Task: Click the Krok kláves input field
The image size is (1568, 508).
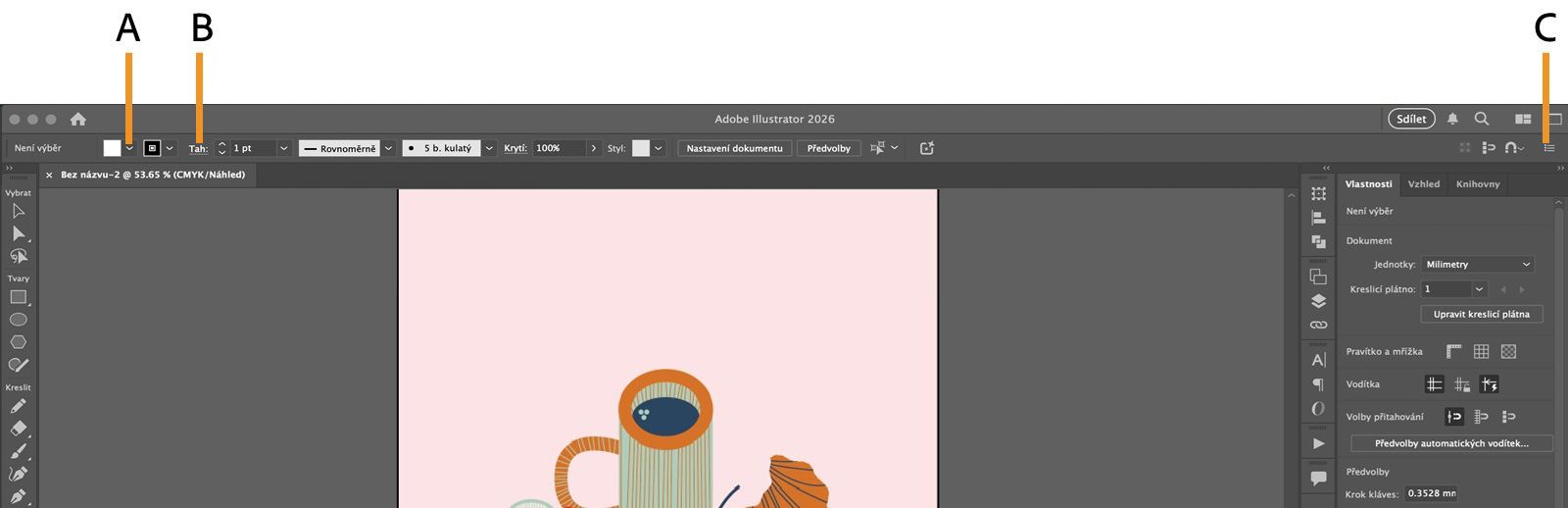Action: 1431,493
